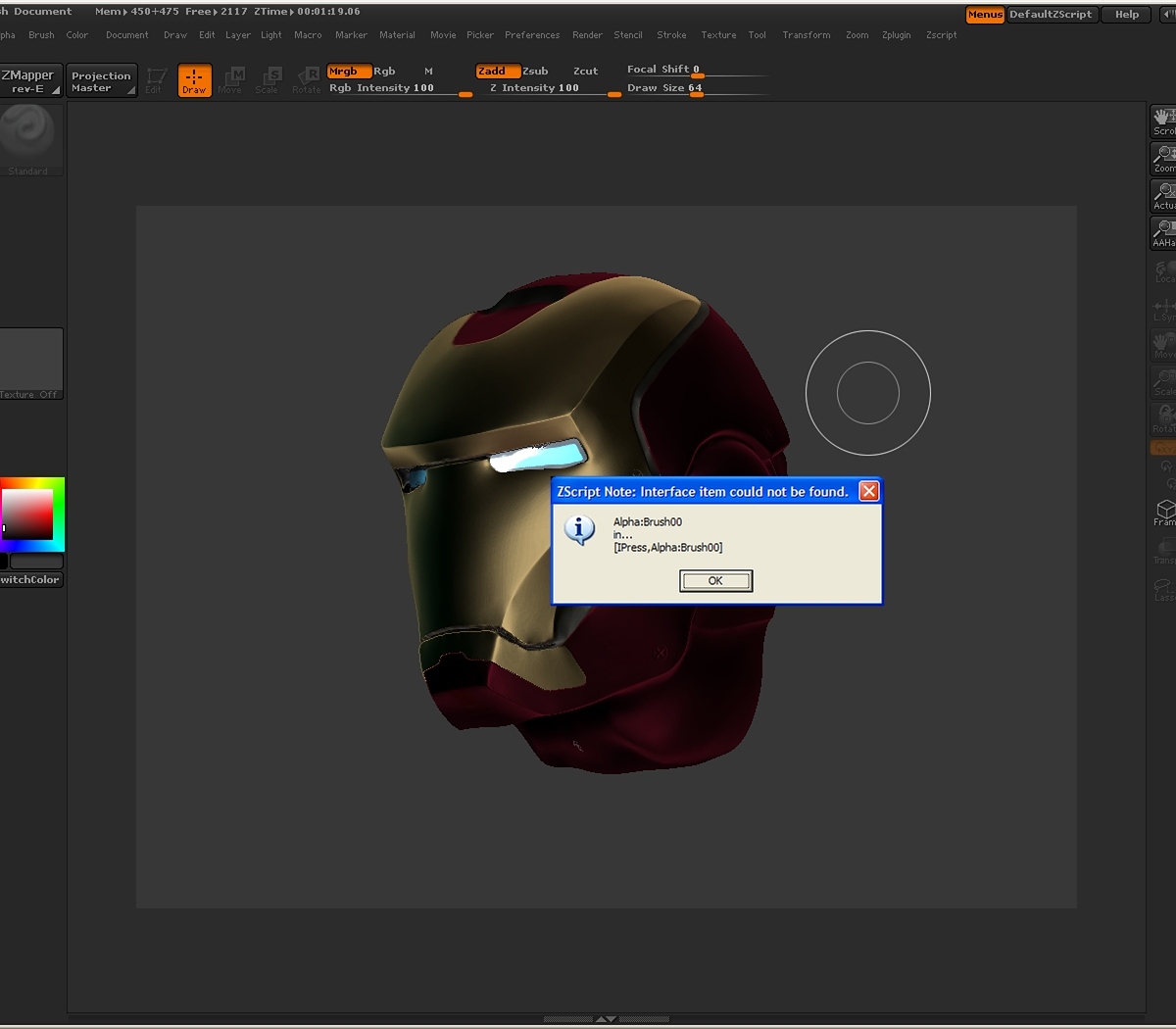Click the Actual size icon
This screenshot has height=1029, width=1176.
pyautogui.click(x=1163, y=196)
